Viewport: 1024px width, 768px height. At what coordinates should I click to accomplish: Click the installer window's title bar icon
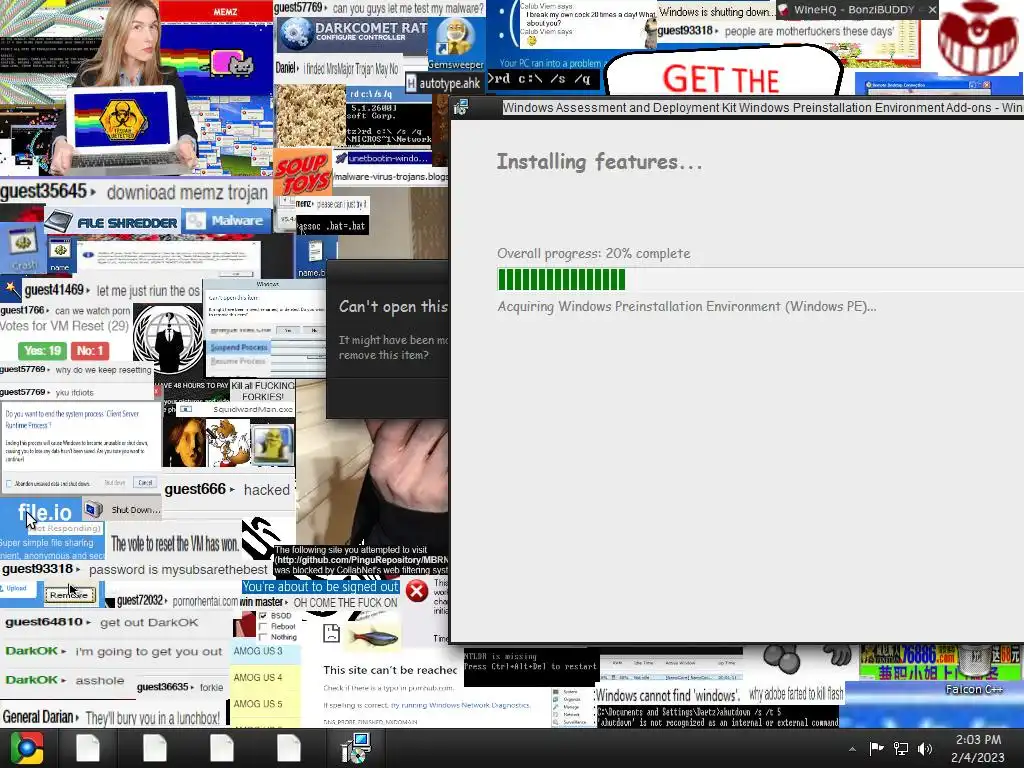click(461, 107)
